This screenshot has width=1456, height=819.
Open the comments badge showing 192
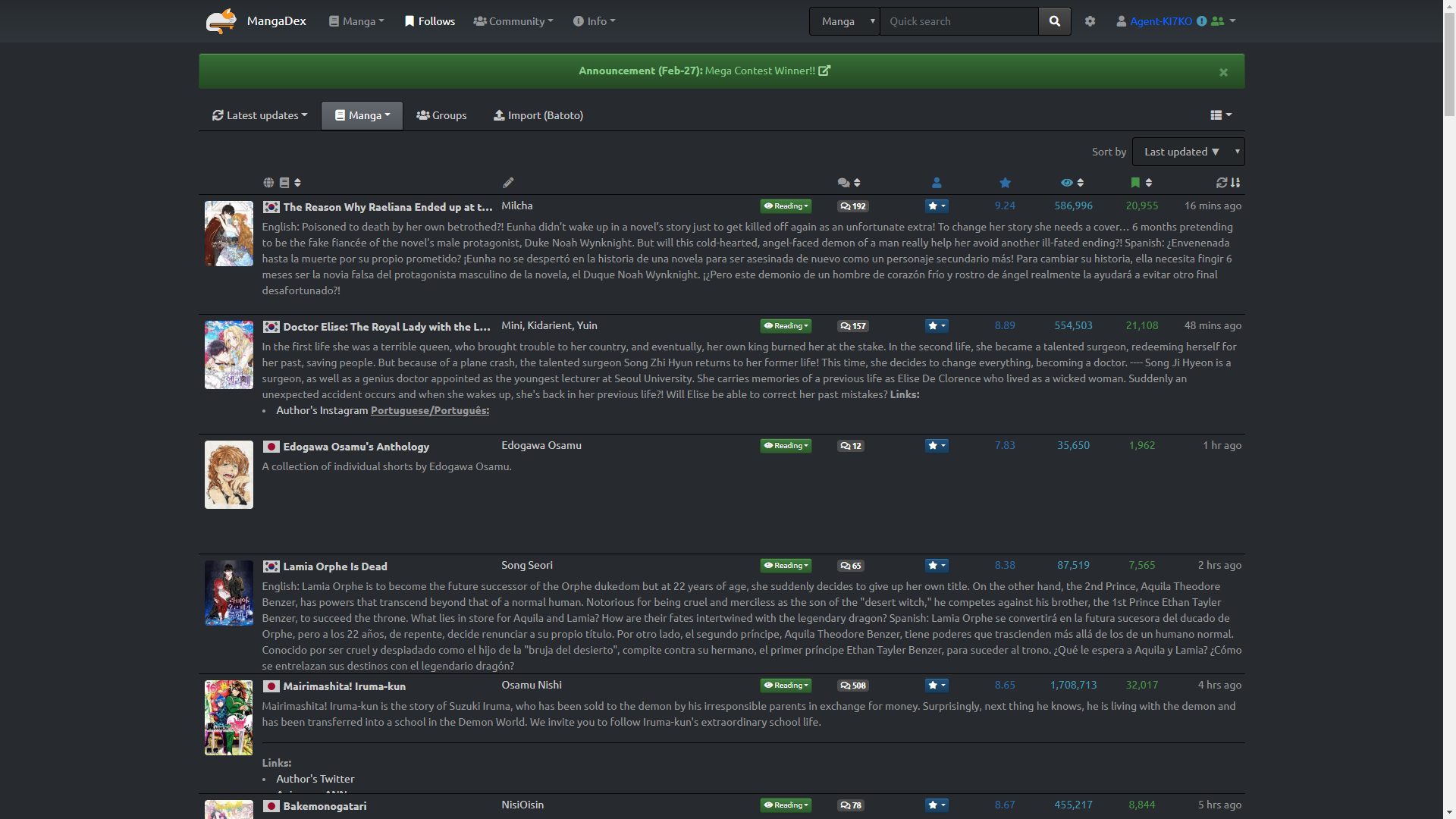[853, 206]
